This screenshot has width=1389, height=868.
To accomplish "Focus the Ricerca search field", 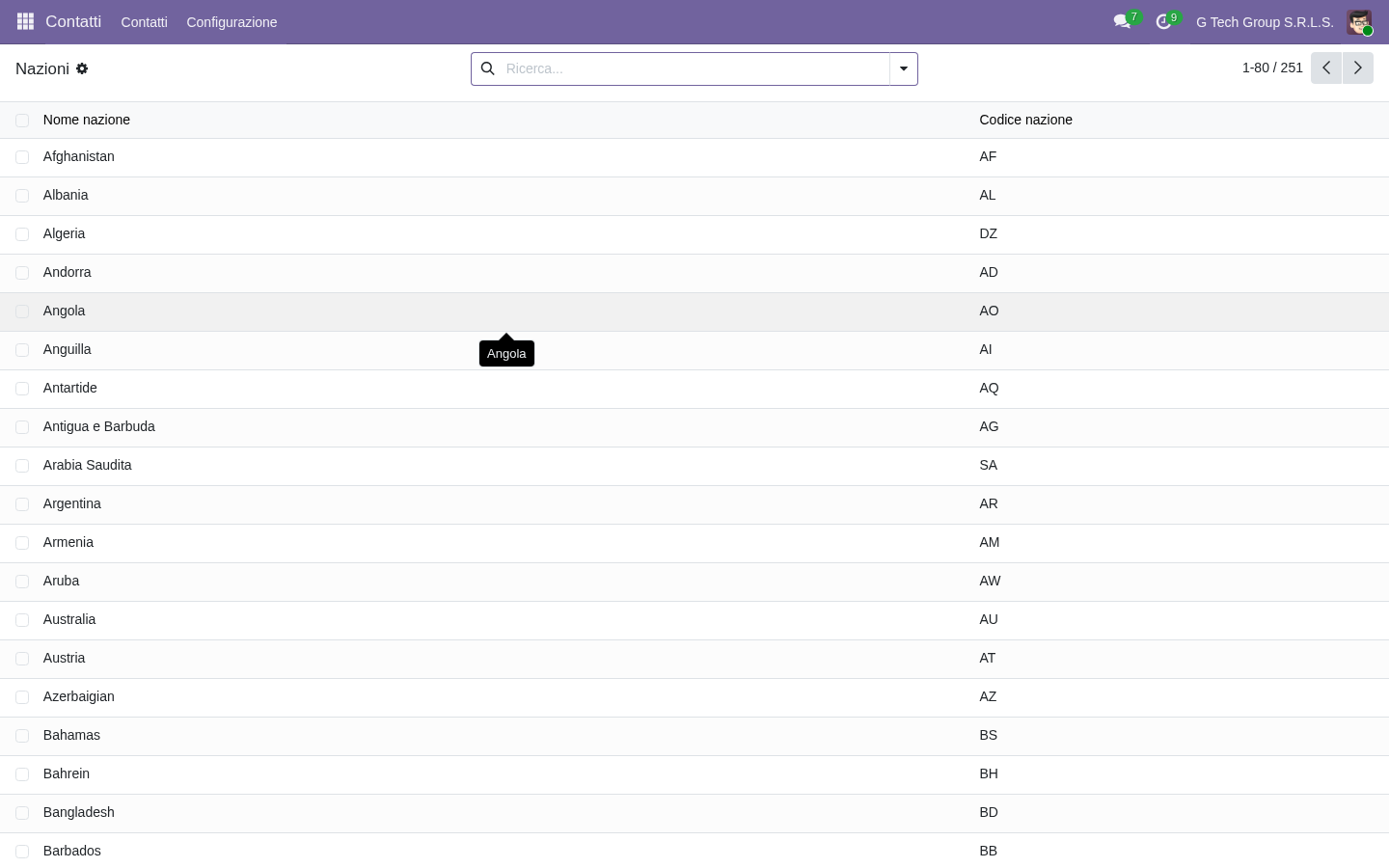I will coord(694,68).
